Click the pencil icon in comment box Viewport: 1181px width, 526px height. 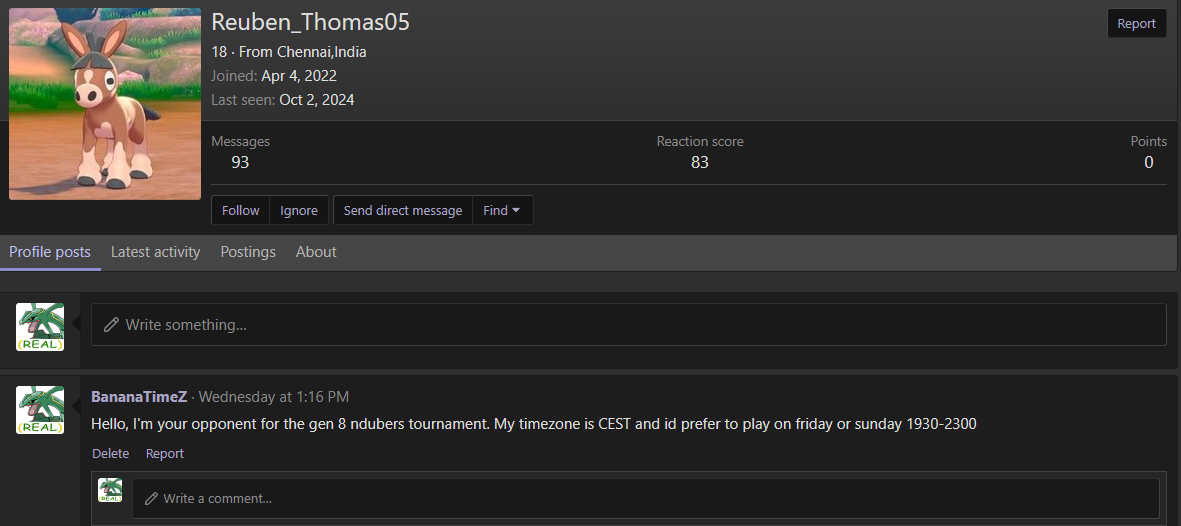click(x=151, y=498)
